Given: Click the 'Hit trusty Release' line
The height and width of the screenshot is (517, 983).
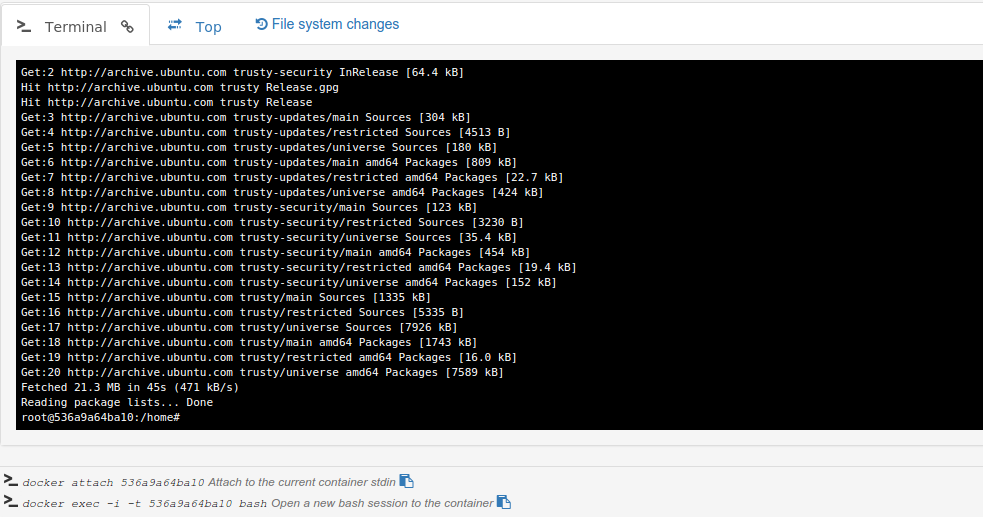Looking at the screenshot, I should tap(166, 102).
